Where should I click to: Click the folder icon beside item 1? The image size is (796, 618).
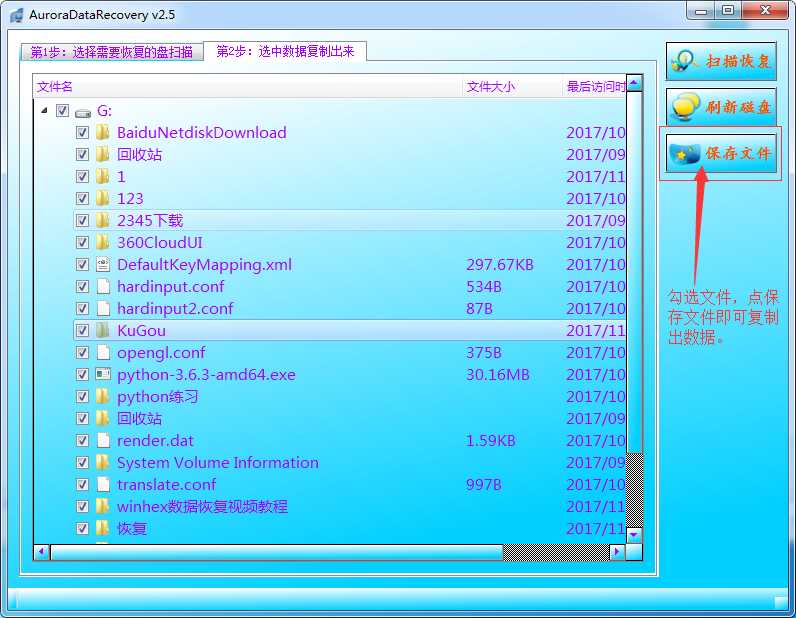(x=103, y=176)
